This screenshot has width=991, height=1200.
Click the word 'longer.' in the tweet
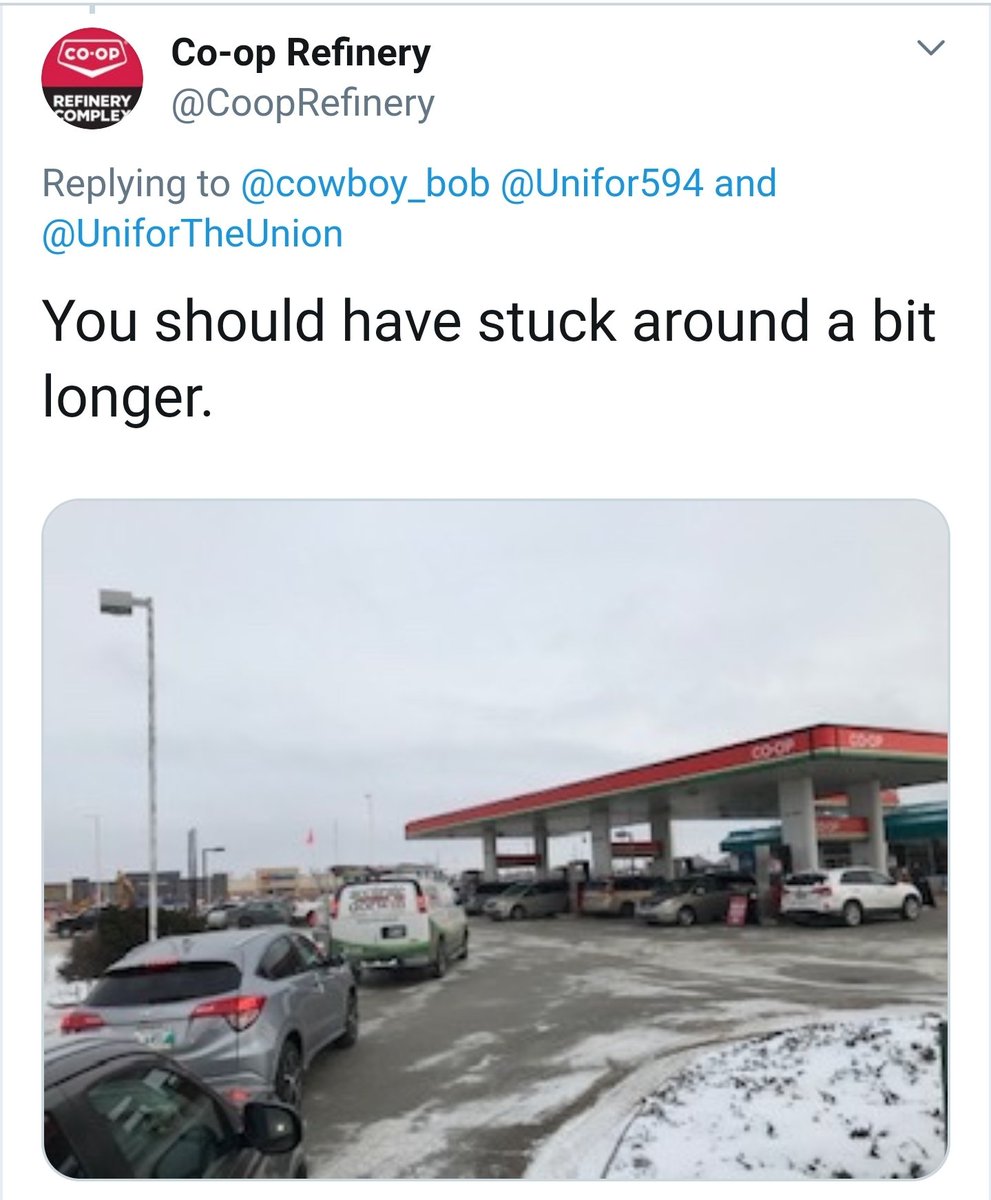[127, 398]
